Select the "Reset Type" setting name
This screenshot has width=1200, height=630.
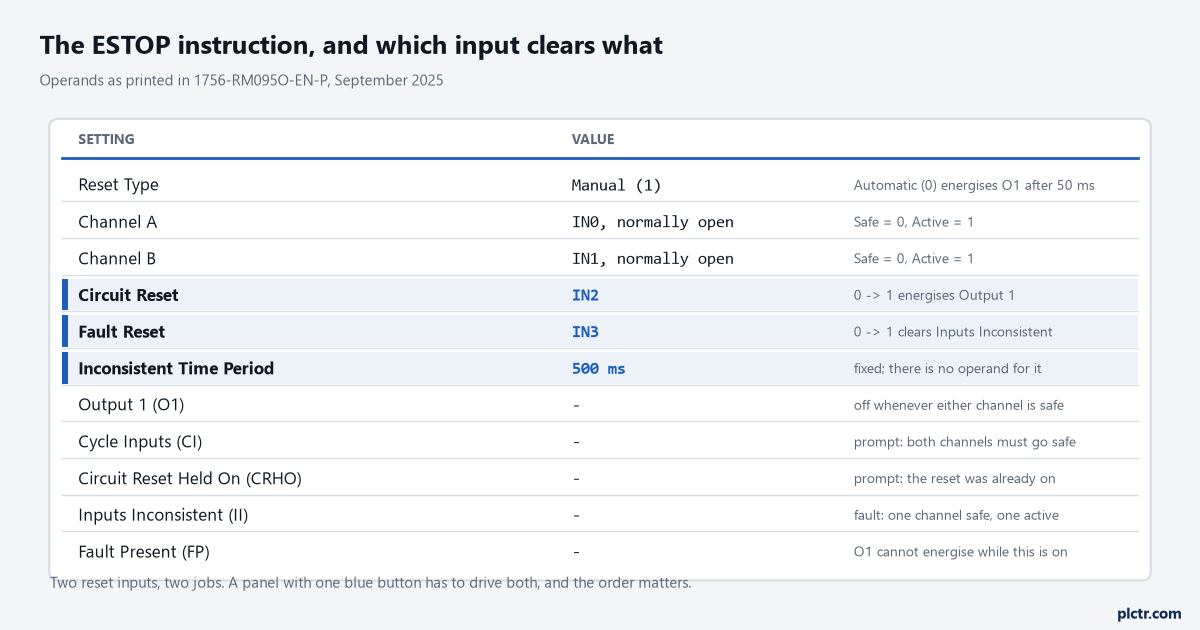click(x=118, y=185)
